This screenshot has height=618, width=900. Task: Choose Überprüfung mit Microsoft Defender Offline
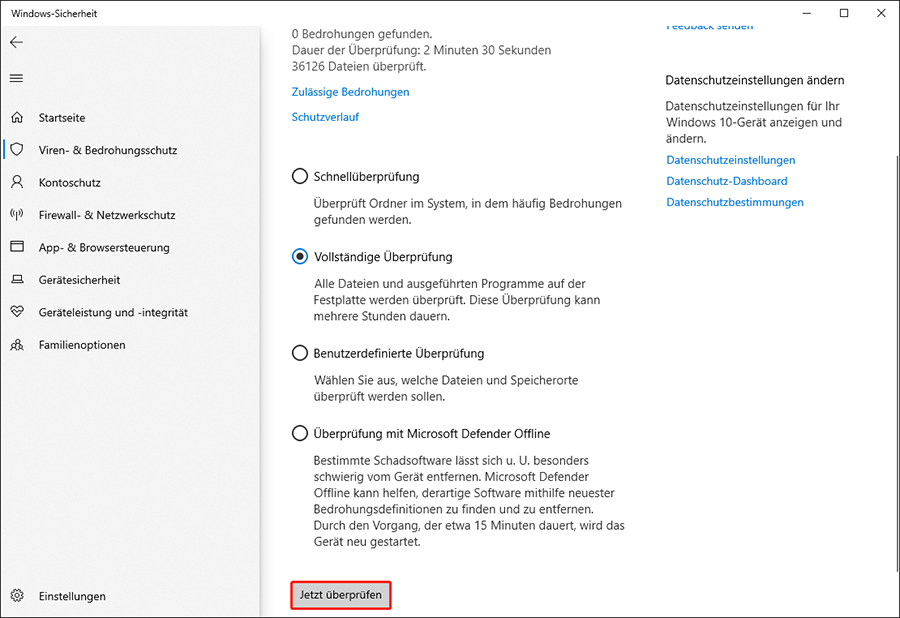(300, 434)
